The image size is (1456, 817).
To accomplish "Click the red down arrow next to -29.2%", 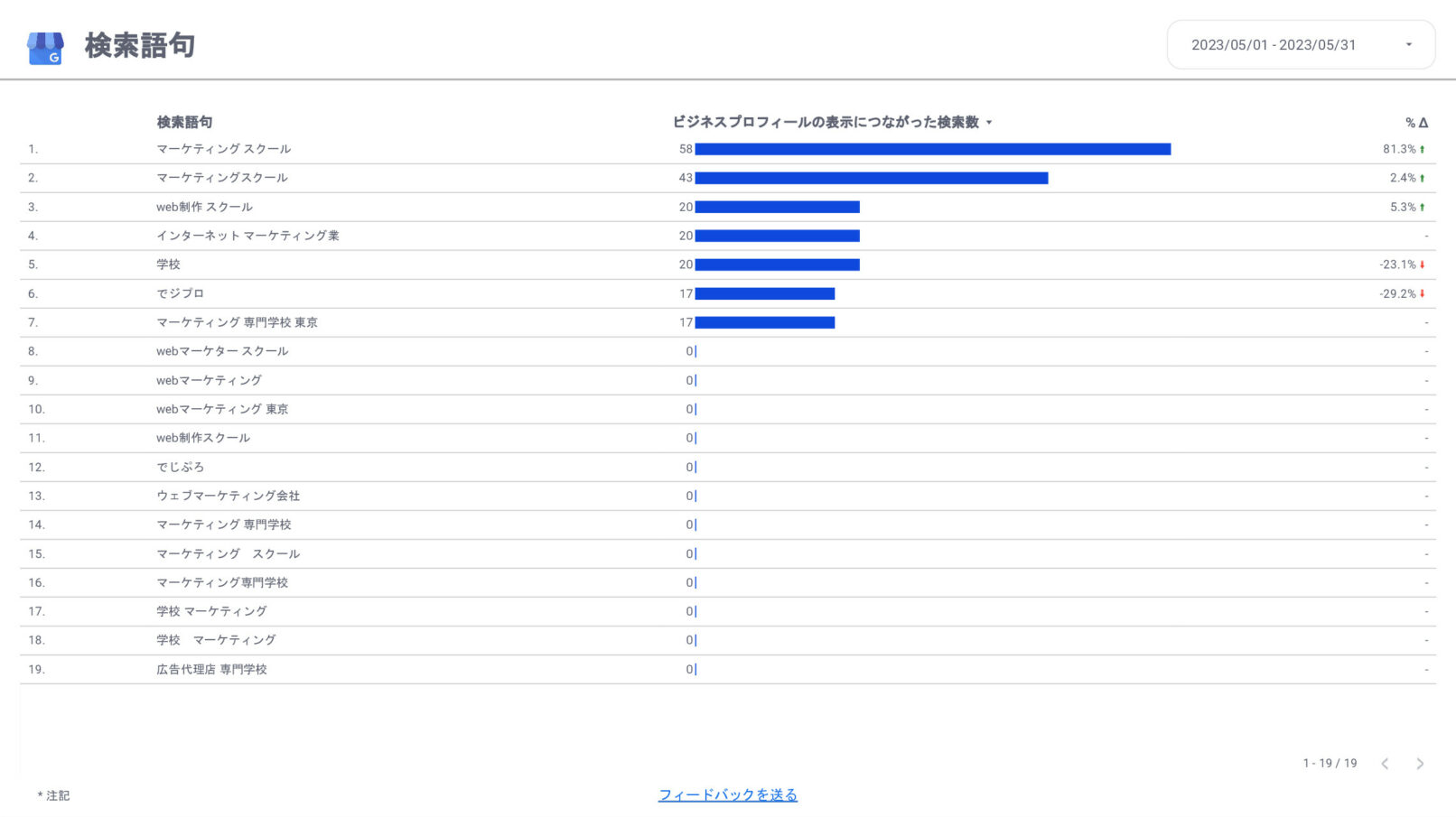I will pyautogui.click(x=1423, y=293).
